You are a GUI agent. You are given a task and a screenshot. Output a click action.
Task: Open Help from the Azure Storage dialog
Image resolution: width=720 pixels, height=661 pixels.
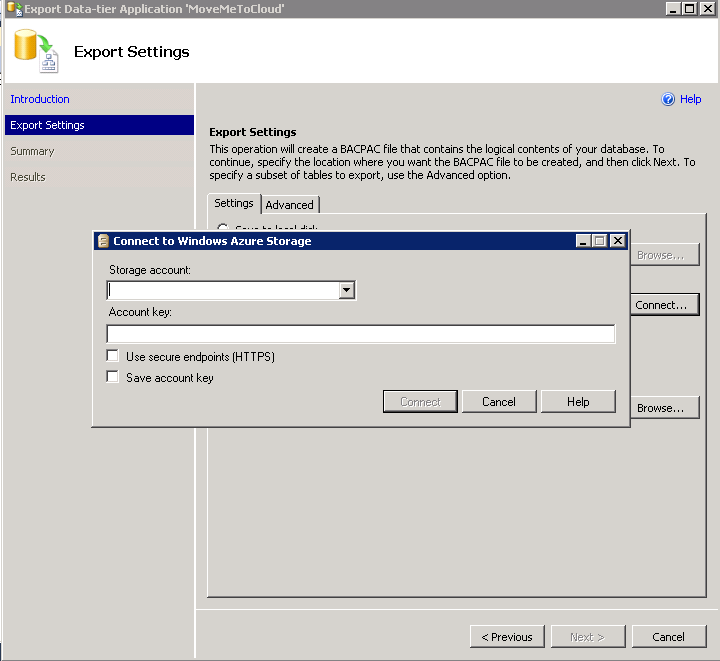point(578,402)
